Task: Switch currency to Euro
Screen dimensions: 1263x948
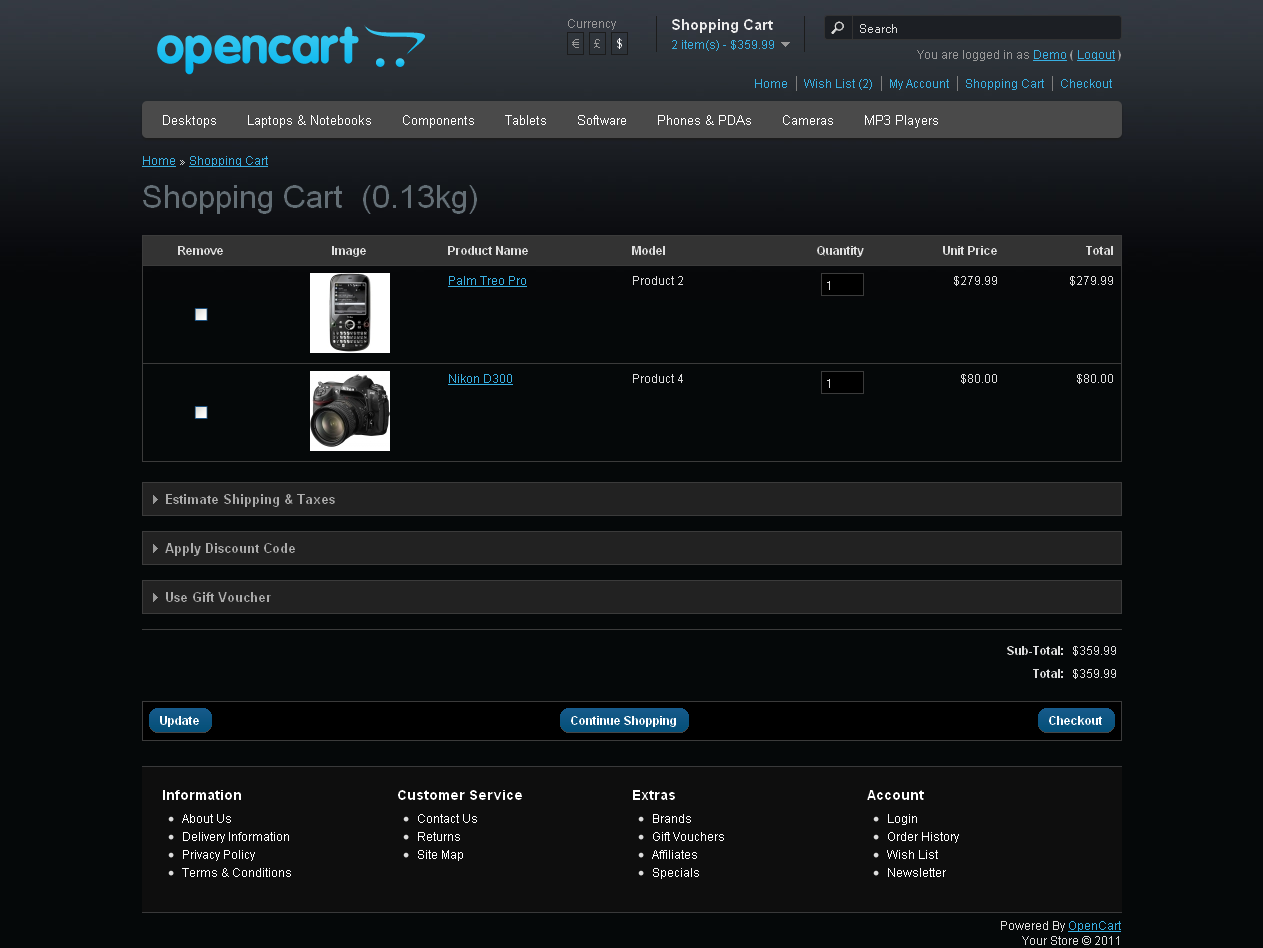Action: [x=575, y=44]
